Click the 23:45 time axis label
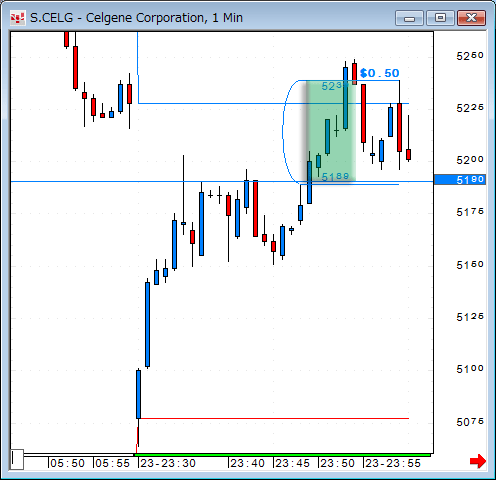 click(293, 463)
